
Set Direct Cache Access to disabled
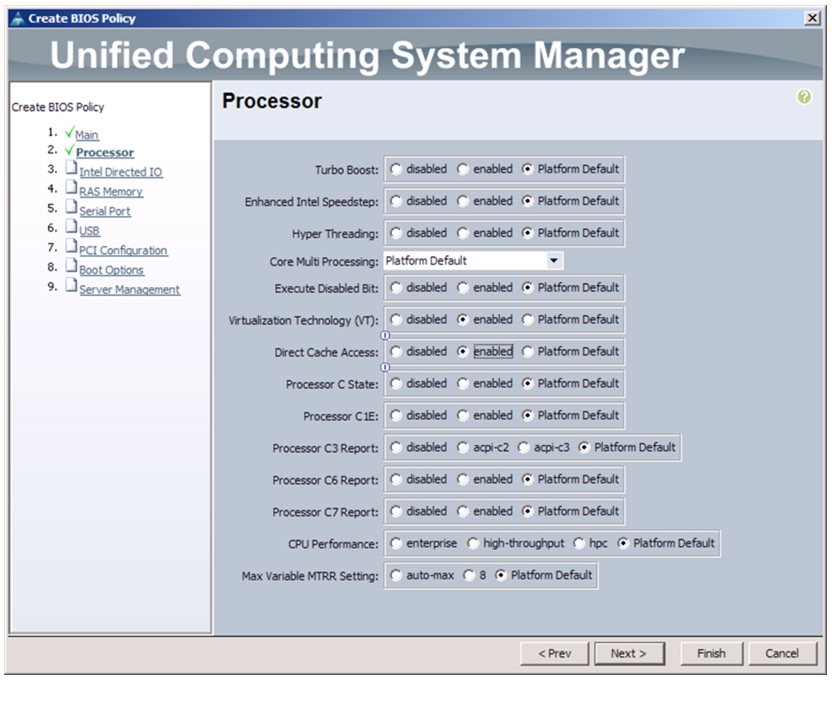(396, 352)
